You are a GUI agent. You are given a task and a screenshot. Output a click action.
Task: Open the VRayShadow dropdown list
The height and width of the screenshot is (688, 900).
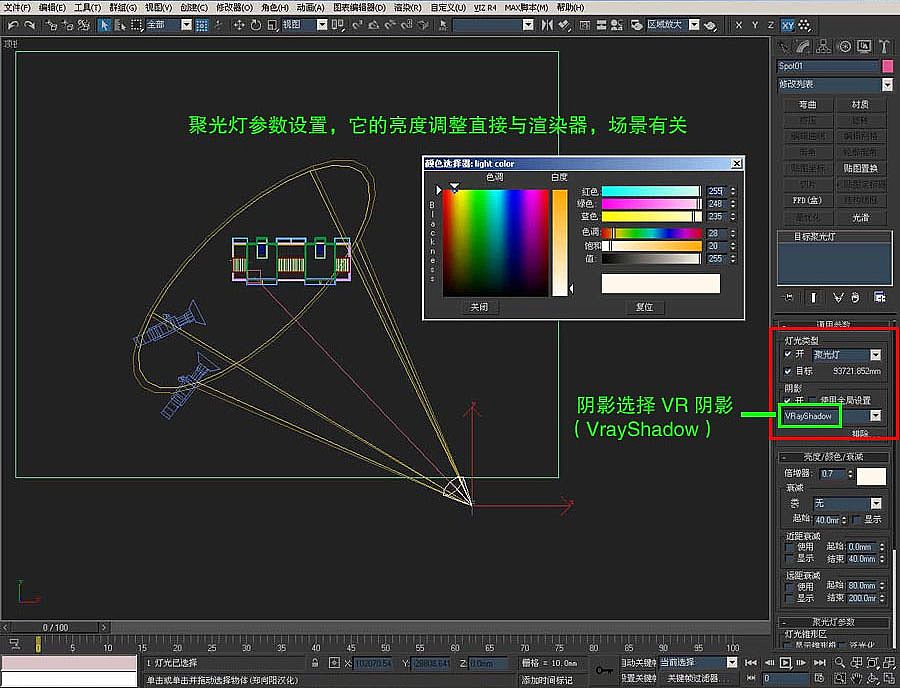[877, 415]
